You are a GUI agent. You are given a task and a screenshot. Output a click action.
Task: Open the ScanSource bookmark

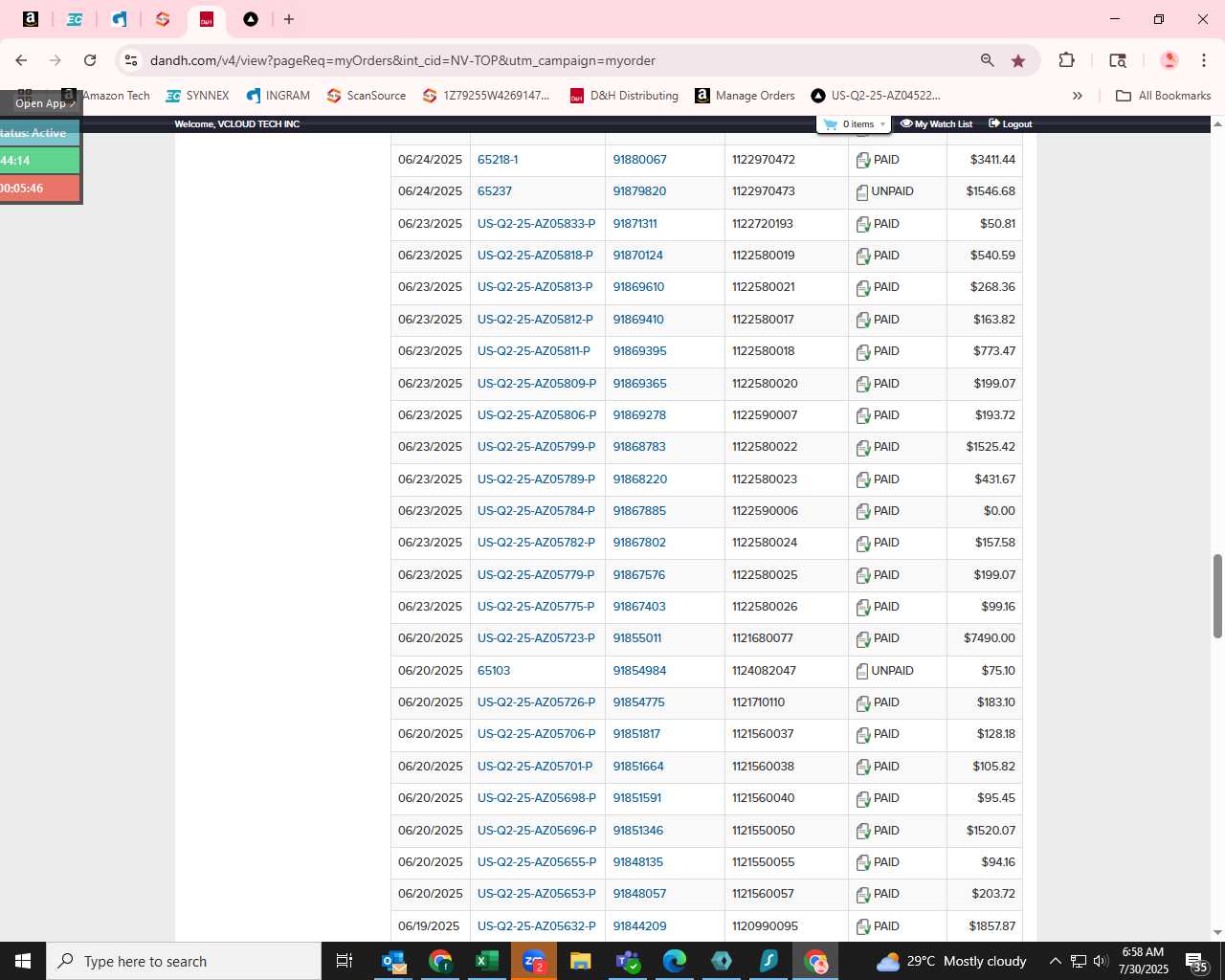(366, 96)
